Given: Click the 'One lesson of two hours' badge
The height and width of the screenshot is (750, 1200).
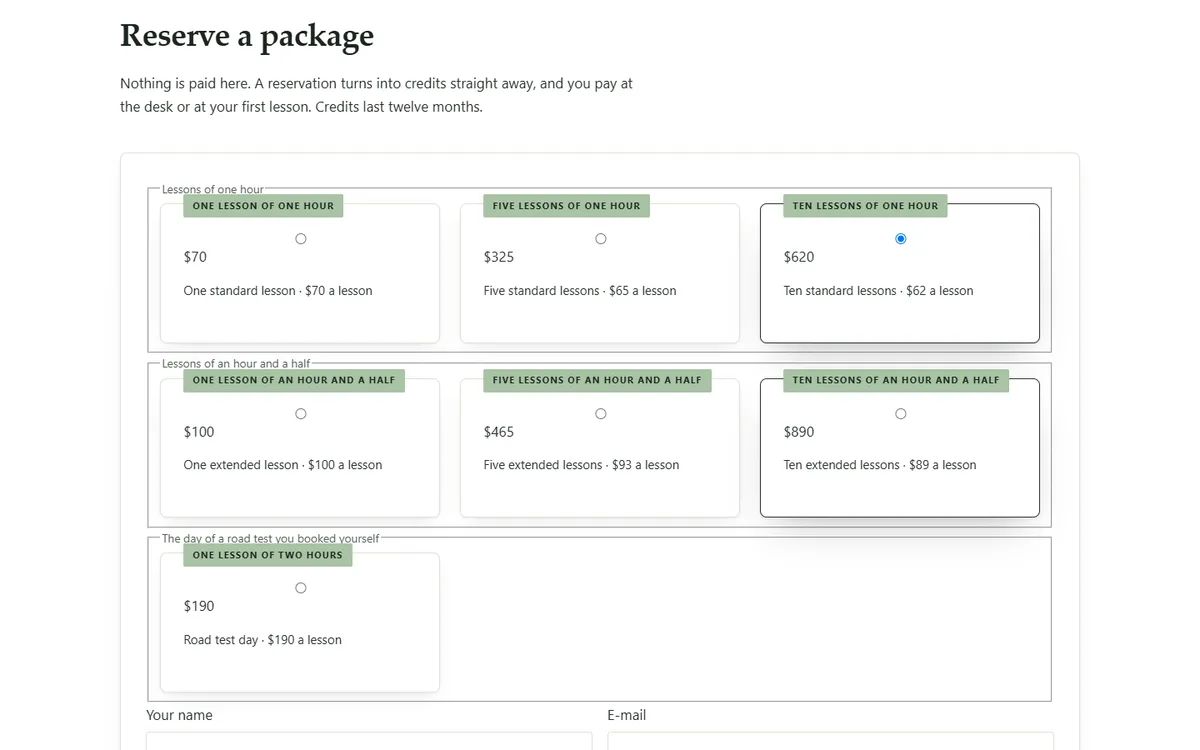Looking at the screenshot, I should (267, 555).
